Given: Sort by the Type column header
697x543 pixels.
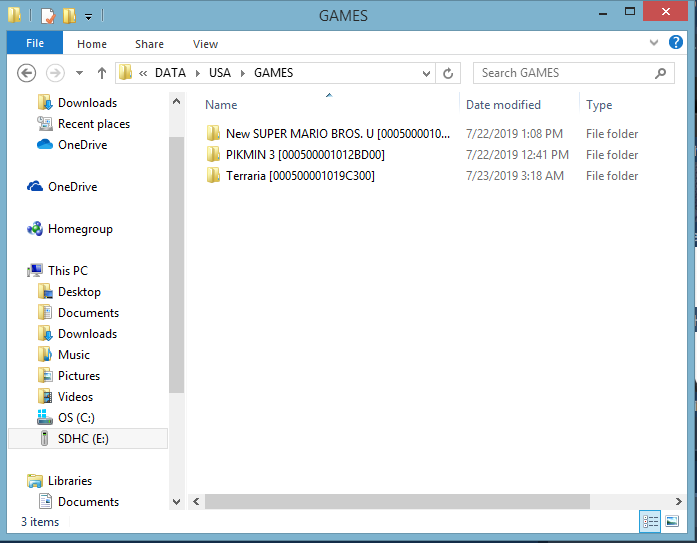Looking at the screenshot, I should 599,105.
